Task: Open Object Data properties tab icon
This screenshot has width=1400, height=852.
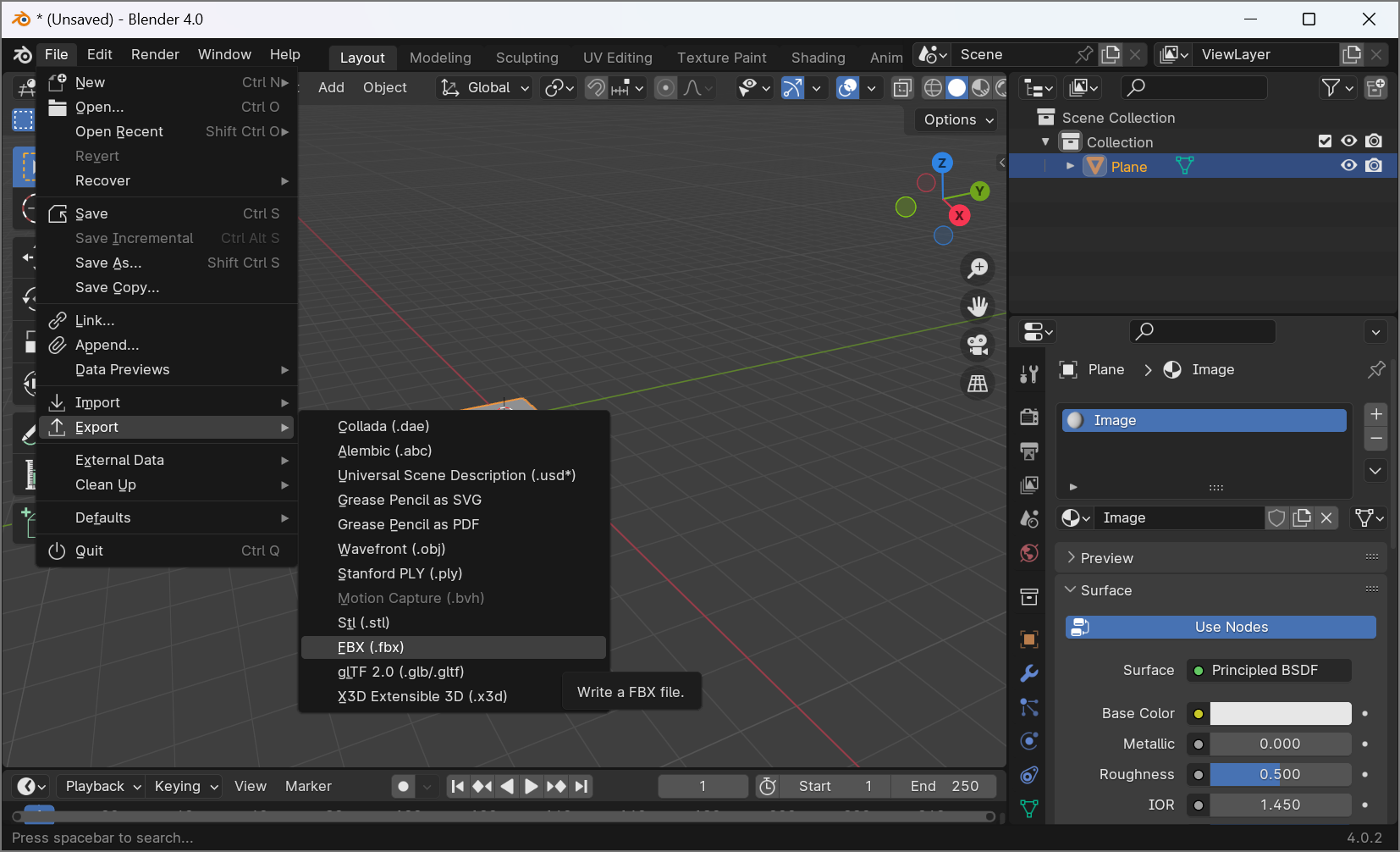Action: pyautogui.click(x=1029, y=809)
